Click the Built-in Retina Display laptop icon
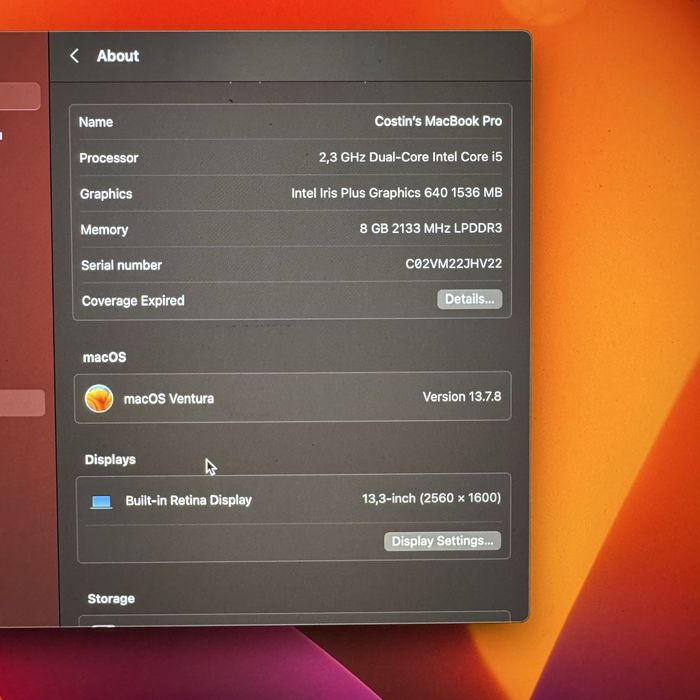This screenshot has height=700, width=700. click(x=101, y=502)
